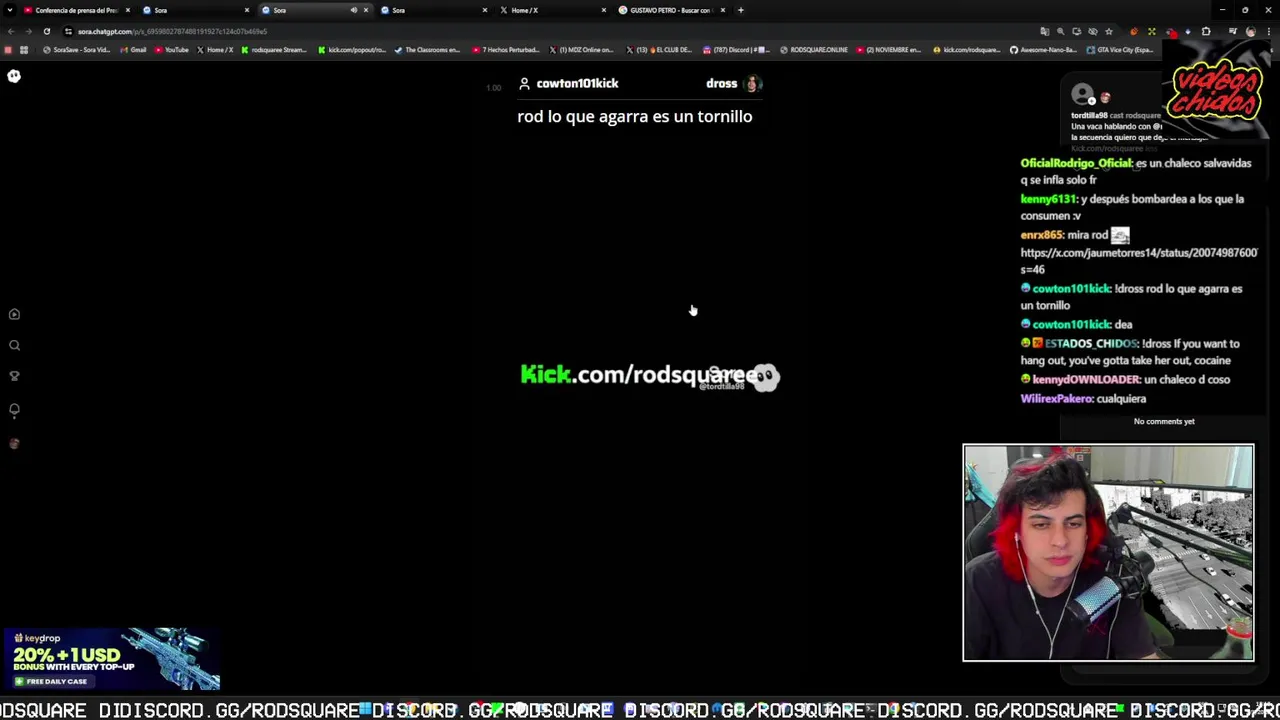The width and height of the screenshot is (1280, 720).
Task: Open apps grid icon in bookmarks bar
Action: (x=24, y=50)
